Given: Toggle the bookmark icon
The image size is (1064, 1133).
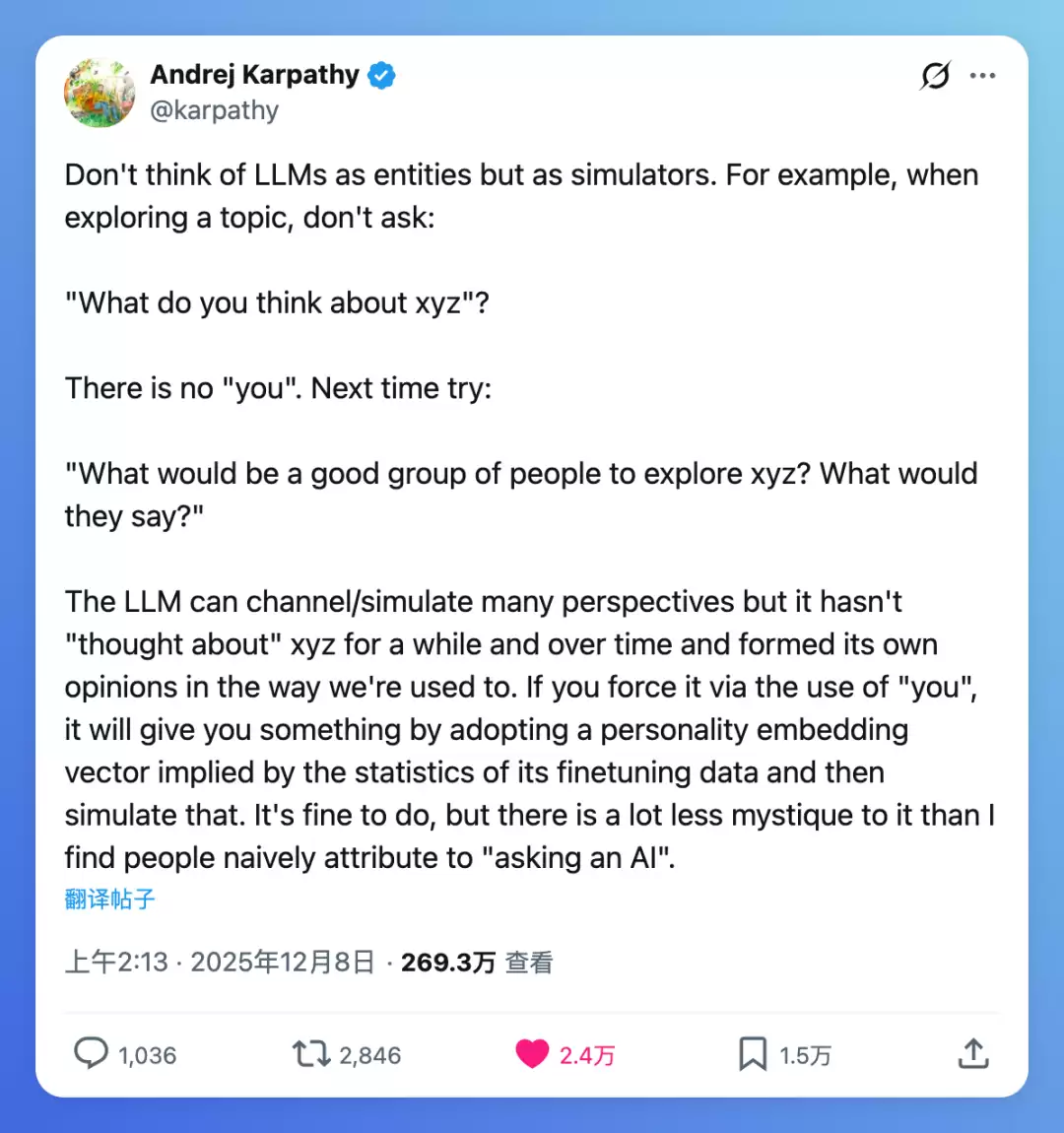Looking at the screenshot, I should coord(753,1054).
